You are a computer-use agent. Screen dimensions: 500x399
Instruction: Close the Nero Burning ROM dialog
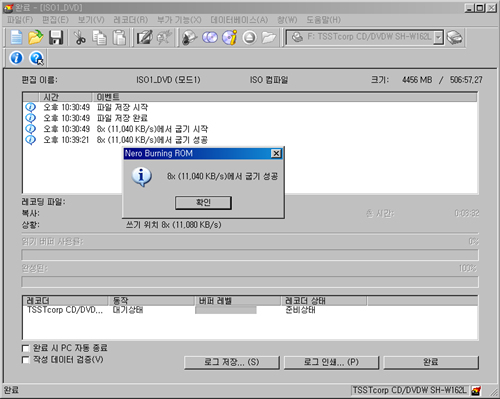[276, 153]
